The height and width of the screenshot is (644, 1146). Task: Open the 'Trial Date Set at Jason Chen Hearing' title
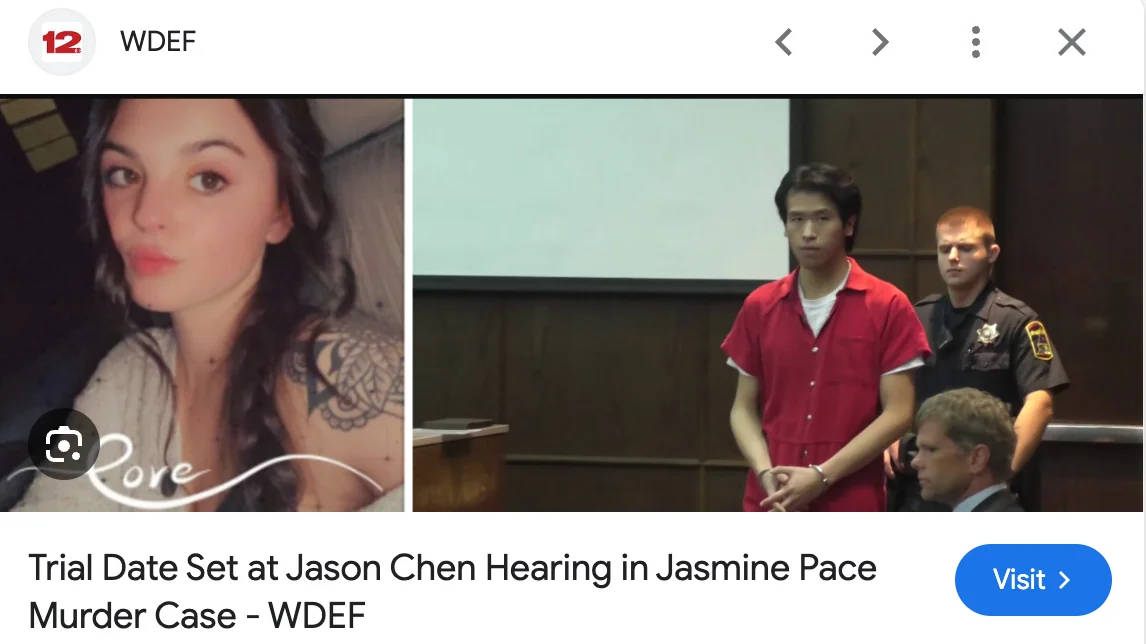click(x=452, y=568)
